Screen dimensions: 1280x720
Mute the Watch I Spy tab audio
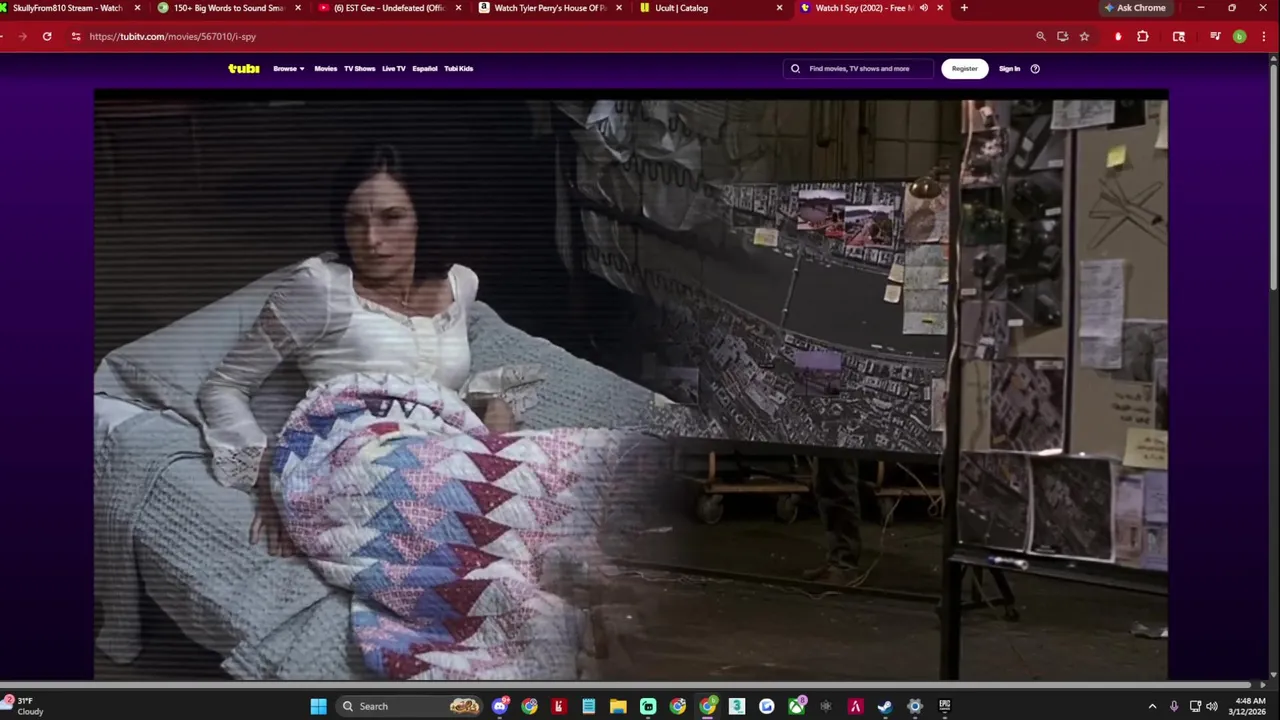point(924,8)
